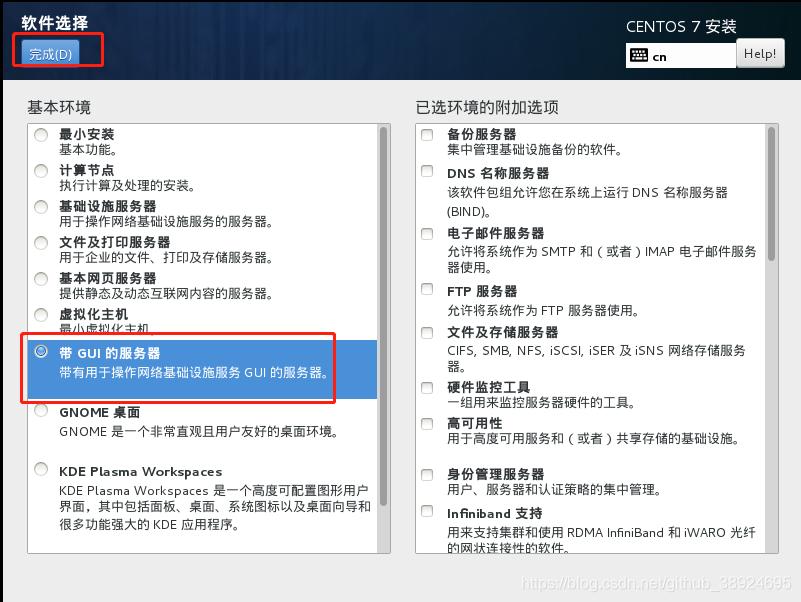Click the 已选环境的附加选项 section heading
801x602 pixels.
coord(487,107)
